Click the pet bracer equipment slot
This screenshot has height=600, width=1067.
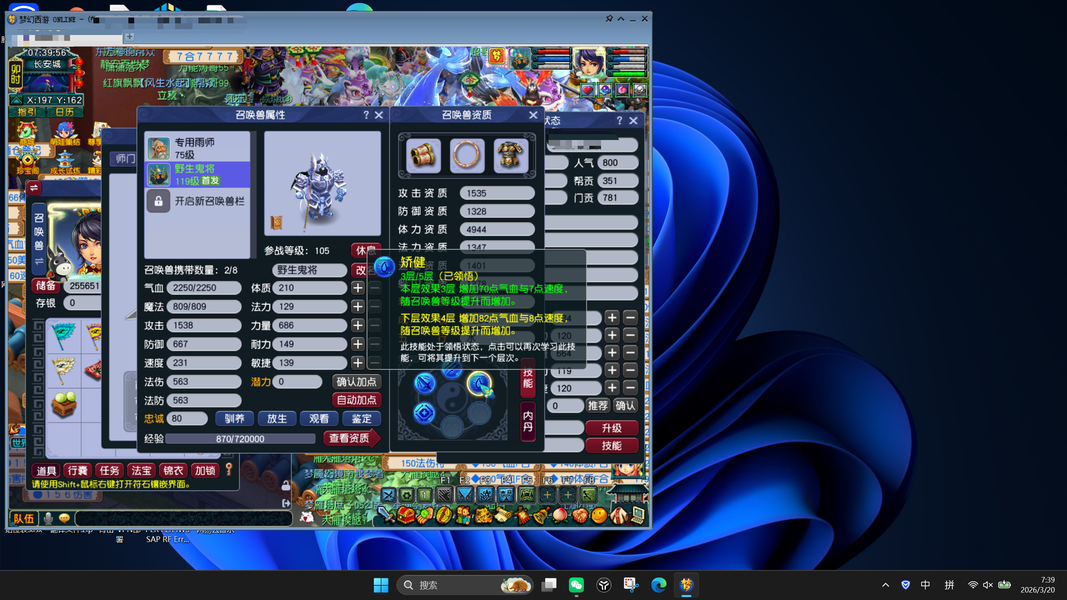click(423, 155)
